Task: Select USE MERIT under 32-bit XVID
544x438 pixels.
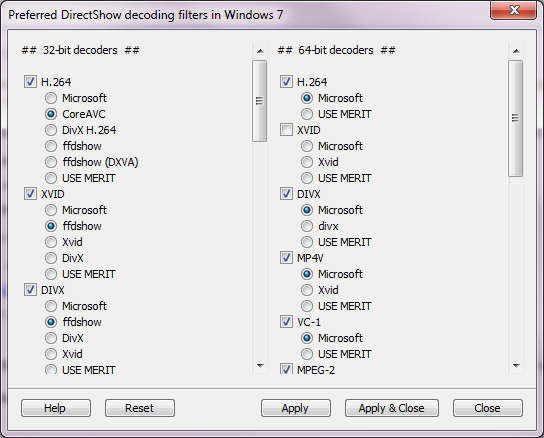Action: coord(51,274)
